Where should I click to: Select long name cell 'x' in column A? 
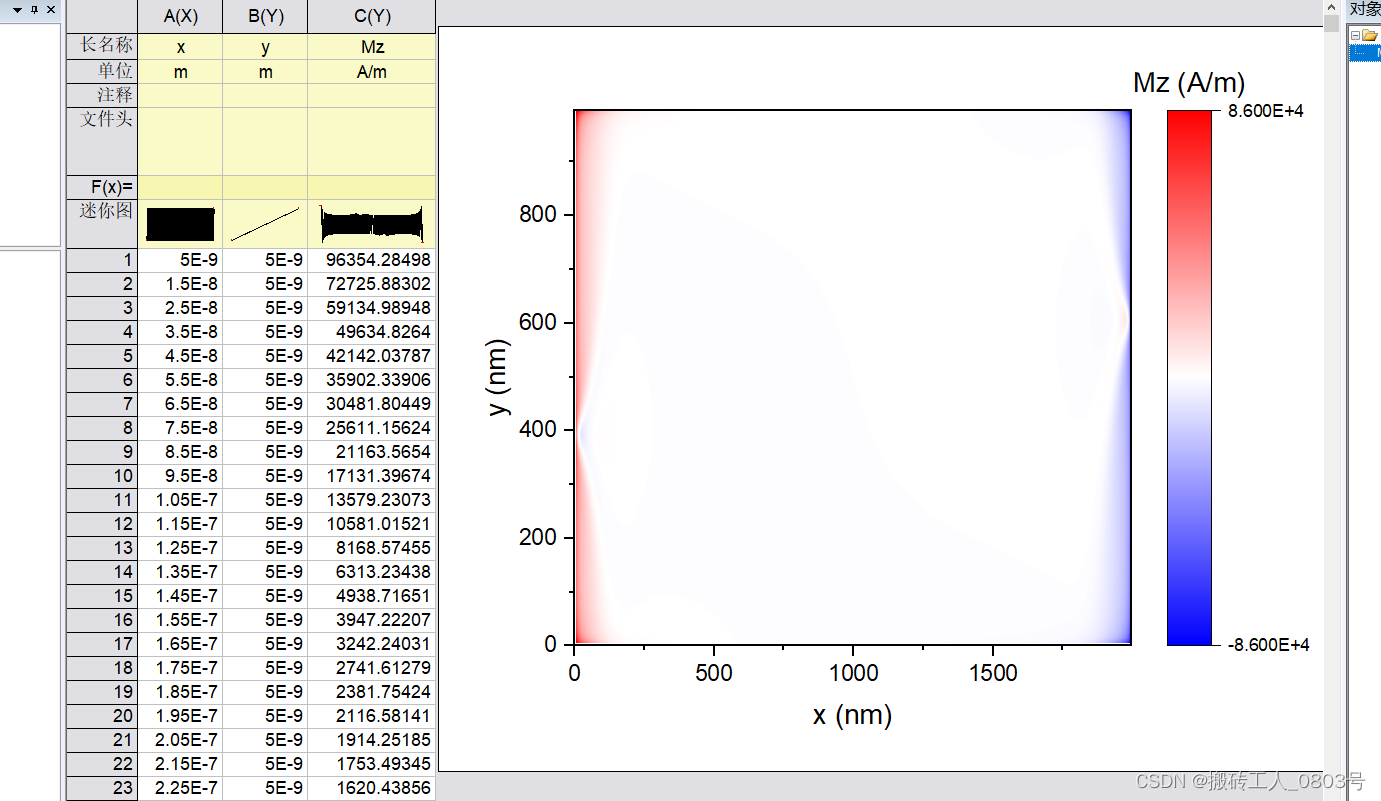(180, 47)
